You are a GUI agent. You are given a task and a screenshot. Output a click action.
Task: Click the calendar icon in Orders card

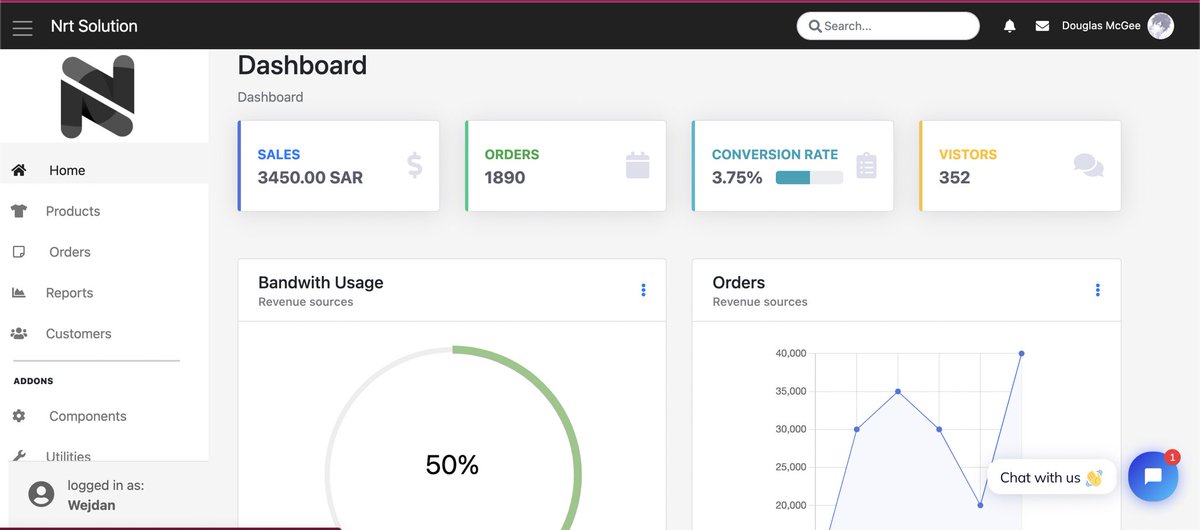tap(638, 165)
